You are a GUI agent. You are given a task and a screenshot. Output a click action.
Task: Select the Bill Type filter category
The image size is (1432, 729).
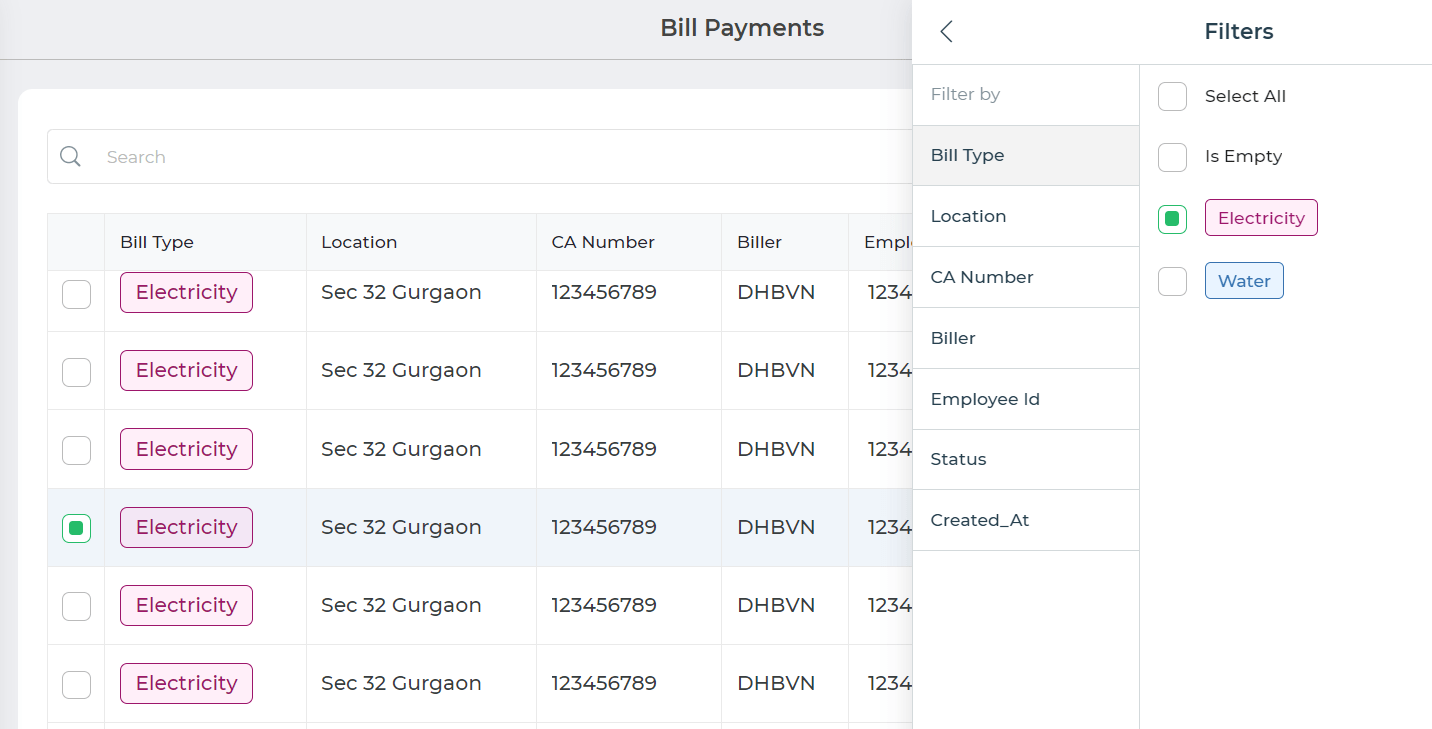coord(1026,156)
